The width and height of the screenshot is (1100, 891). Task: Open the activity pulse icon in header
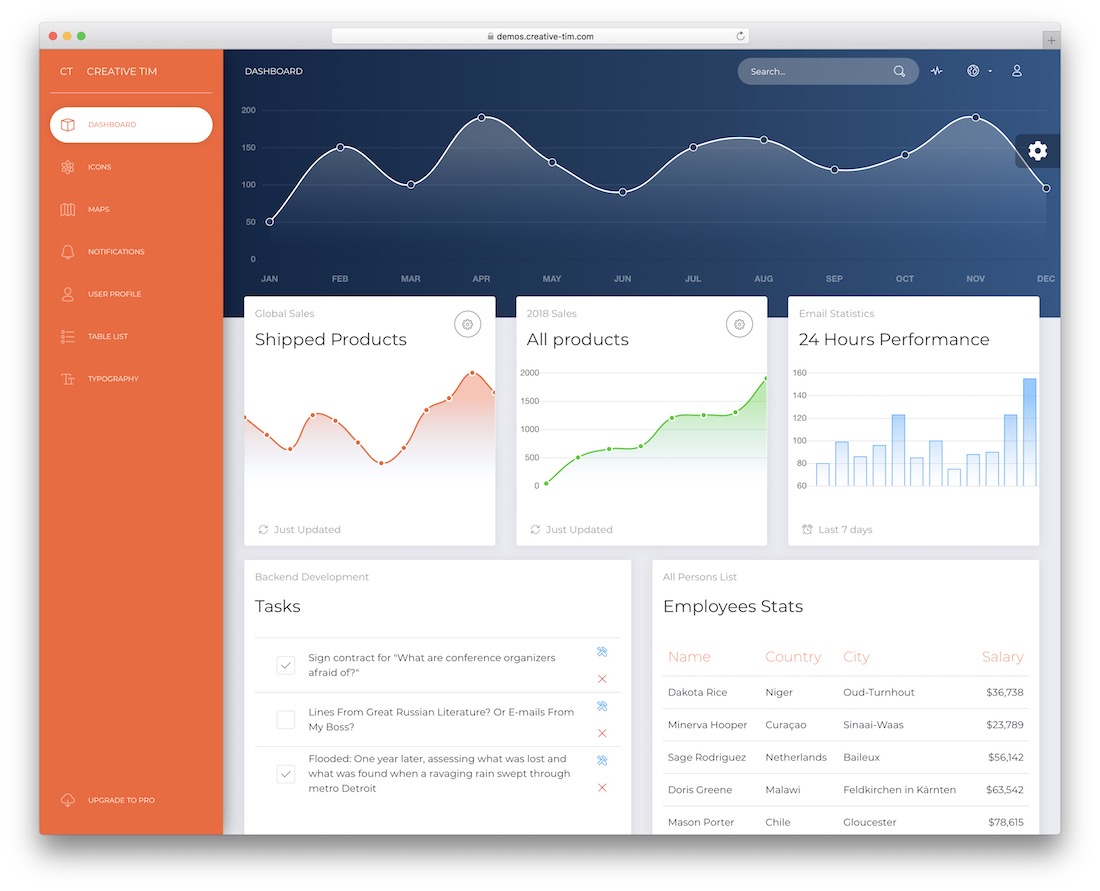[937, 71]
